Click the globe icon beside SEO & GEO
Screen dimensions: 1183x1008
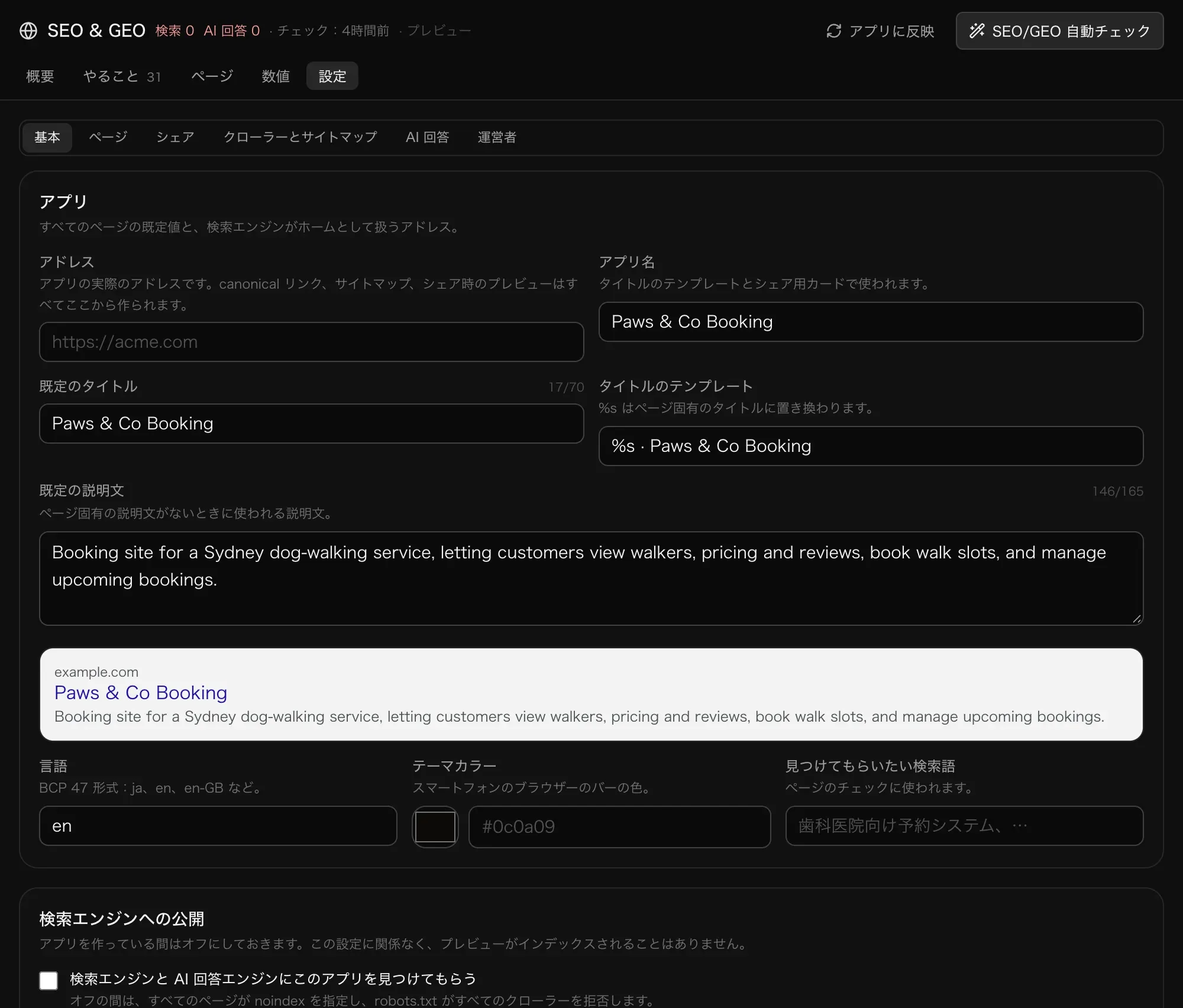coord(28,31)
